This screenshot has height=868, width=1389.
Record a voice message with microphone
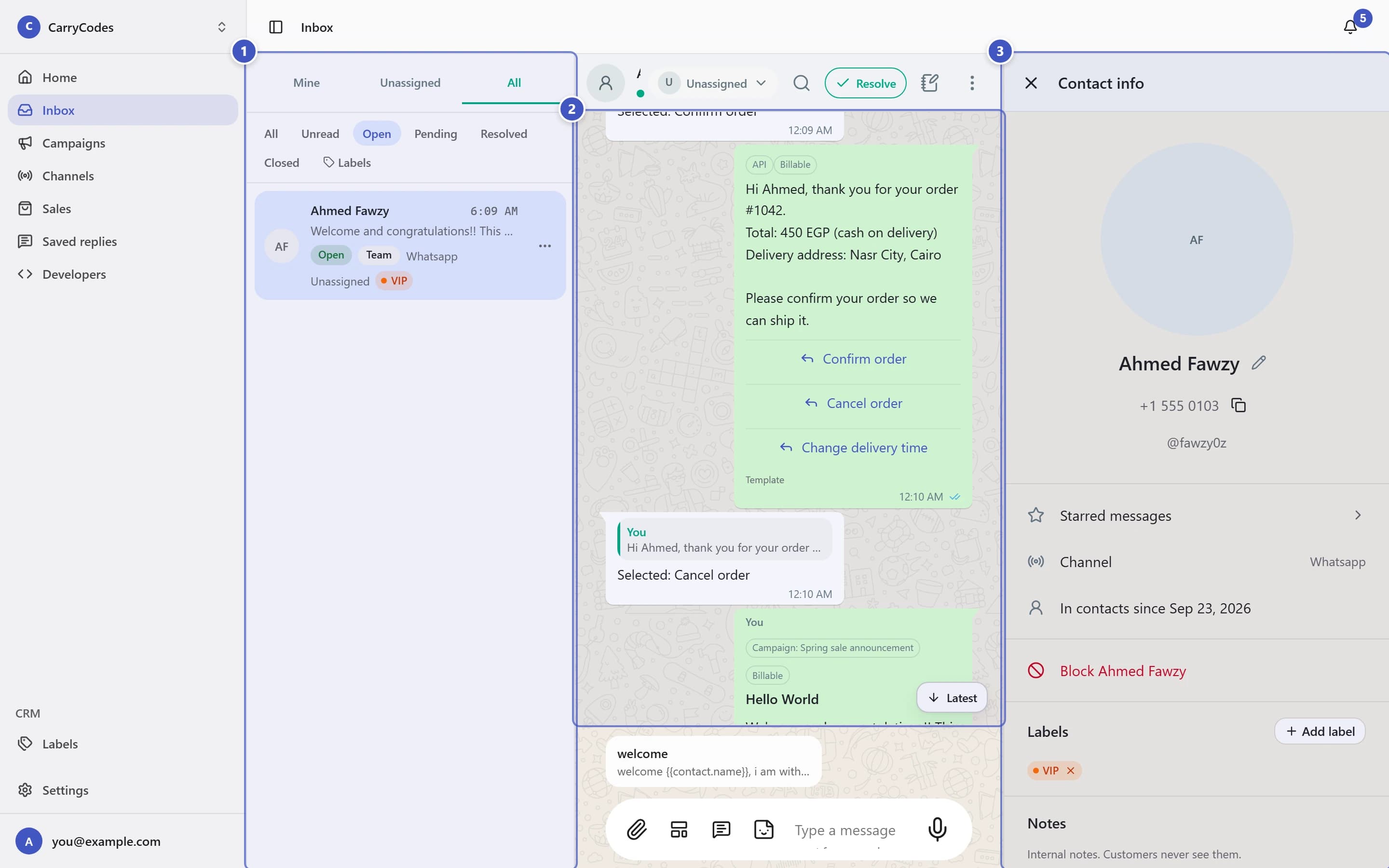(937, 829)
